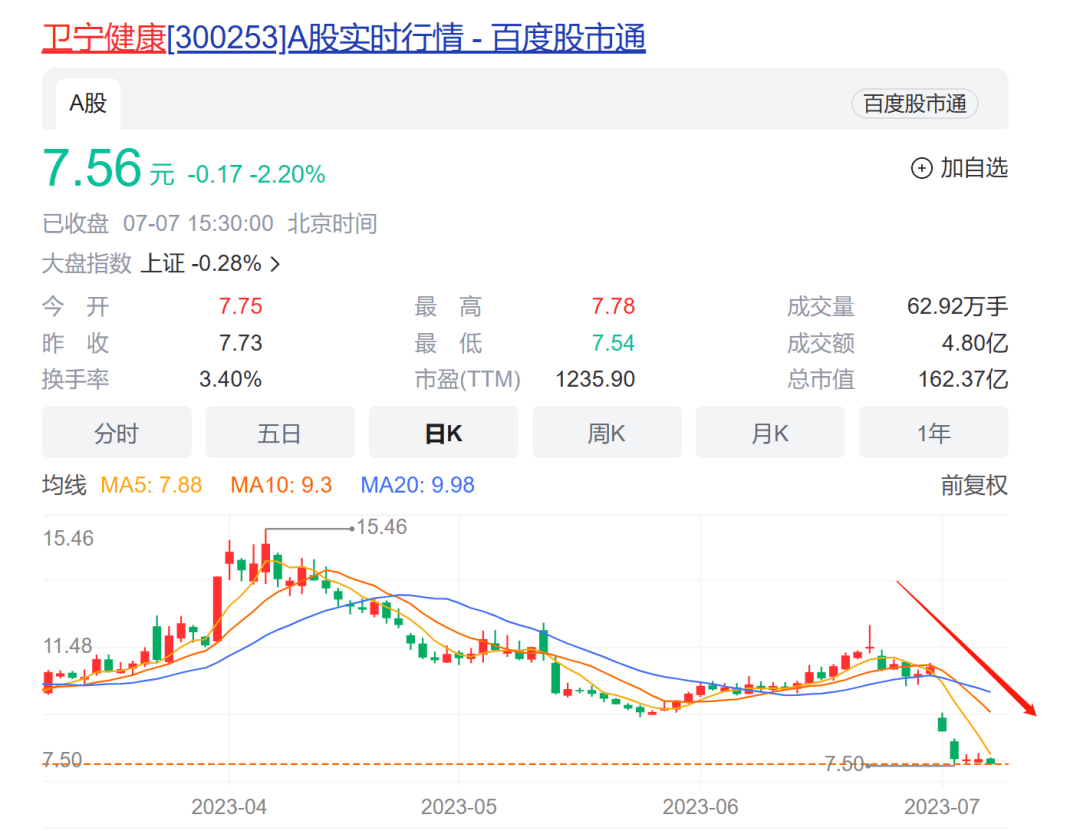Viewport: 1080px width, 831px height.
Task: Select the A股 tab
Action: tap(87, 103)
